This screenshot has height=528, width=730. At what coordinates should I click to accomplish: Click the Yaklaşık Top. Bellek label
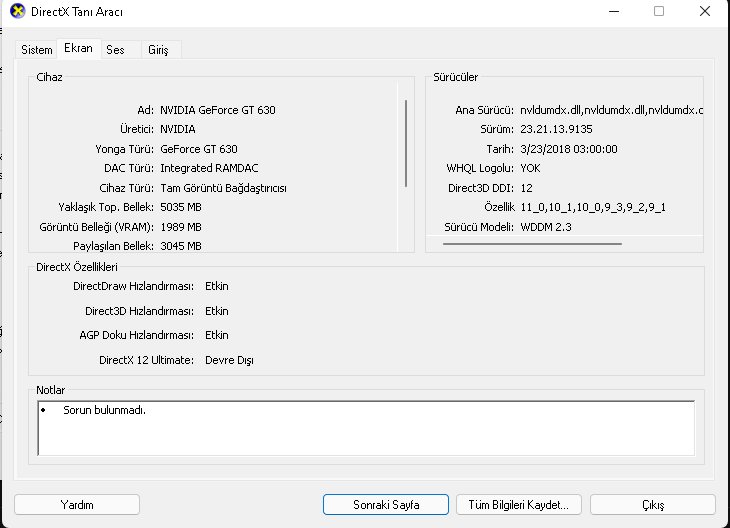click(x=106, y=207)
